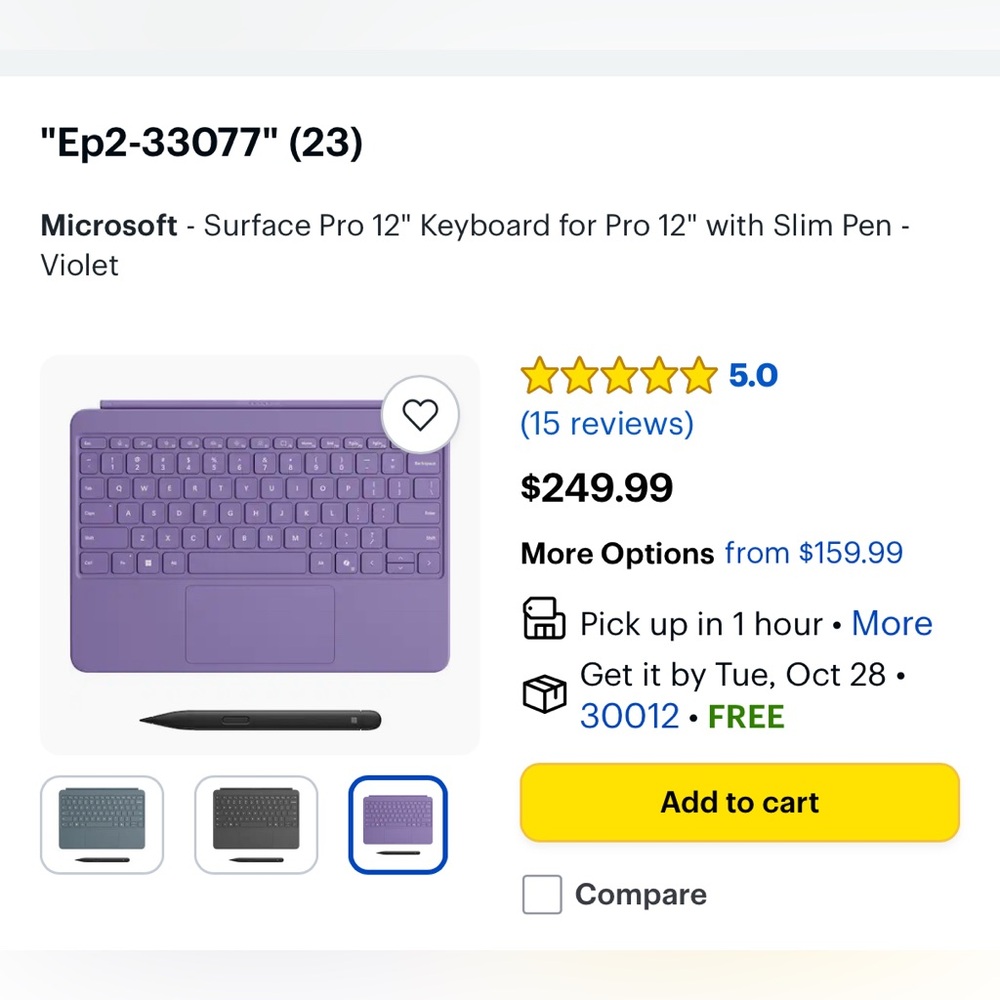This screenshot has width=1000, height=1000.
Task: Click the heart wishlist icon
Action: point(420,414)
